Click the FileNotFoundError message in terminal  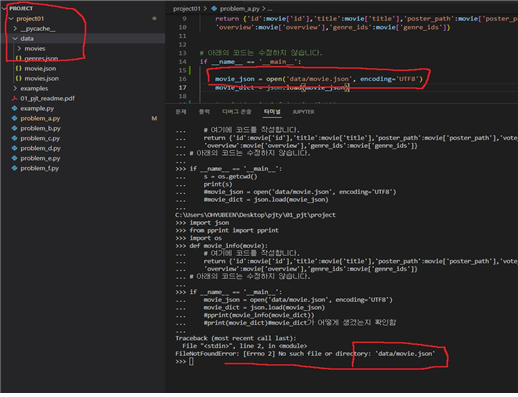coord(305,353)
